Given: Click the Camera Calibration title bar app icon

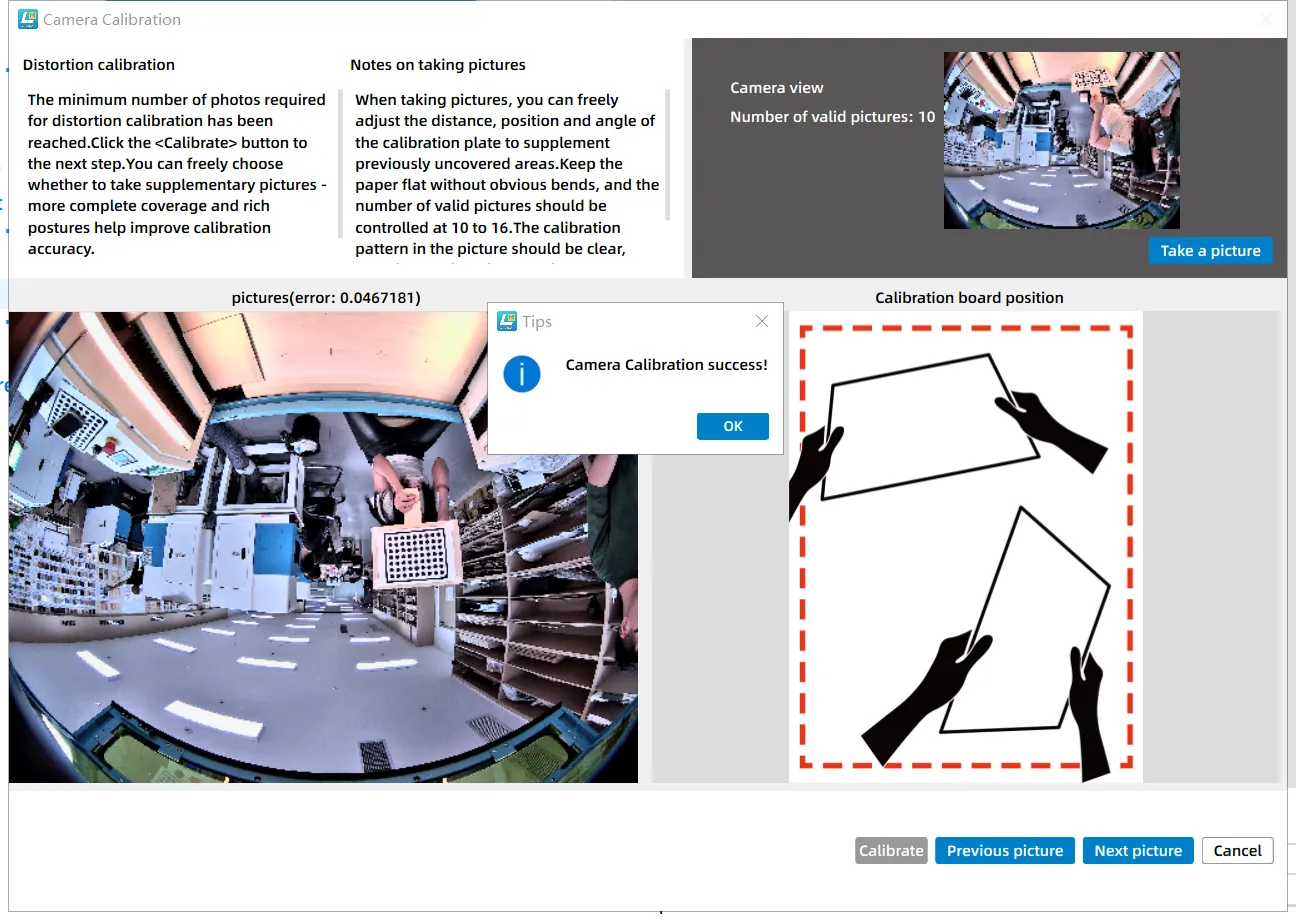Looking at the screenshot, I should (28, 19).
